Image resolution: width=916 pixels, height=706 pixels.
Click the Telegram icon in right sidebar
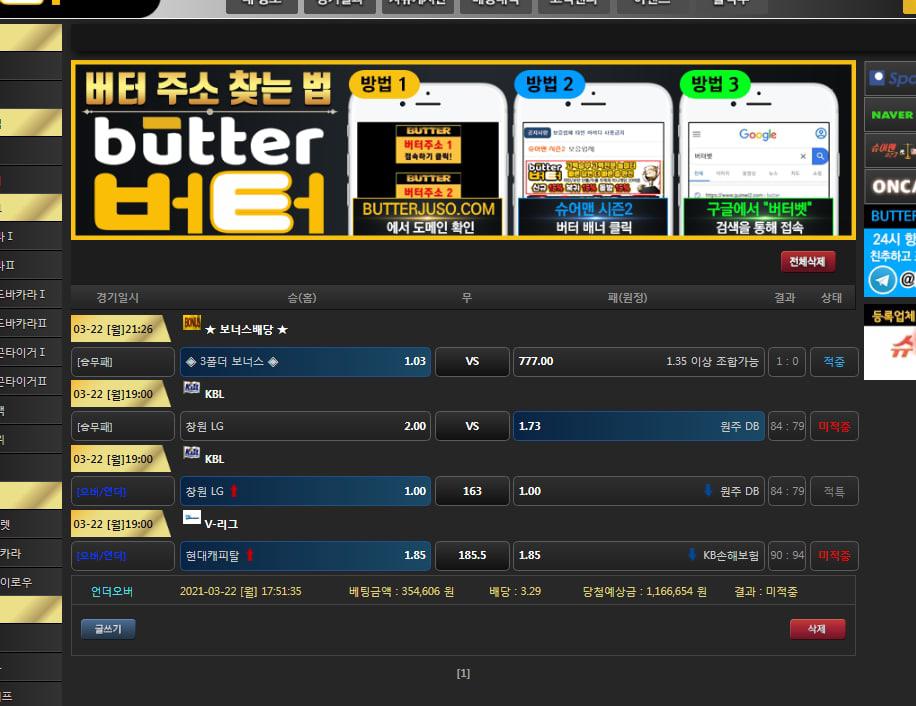pyautogui.click(x=882, y=280)
